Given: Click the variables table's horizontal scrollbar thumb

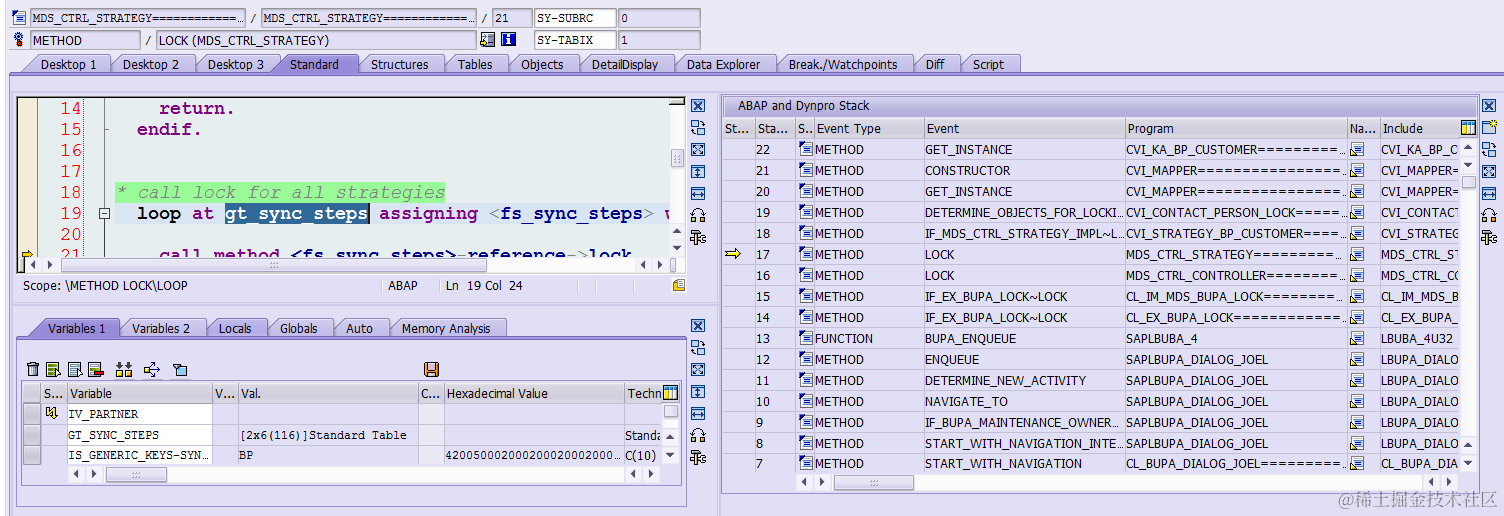Looking at the screenshot, I should pyautogui.click(x=136, y=475).
